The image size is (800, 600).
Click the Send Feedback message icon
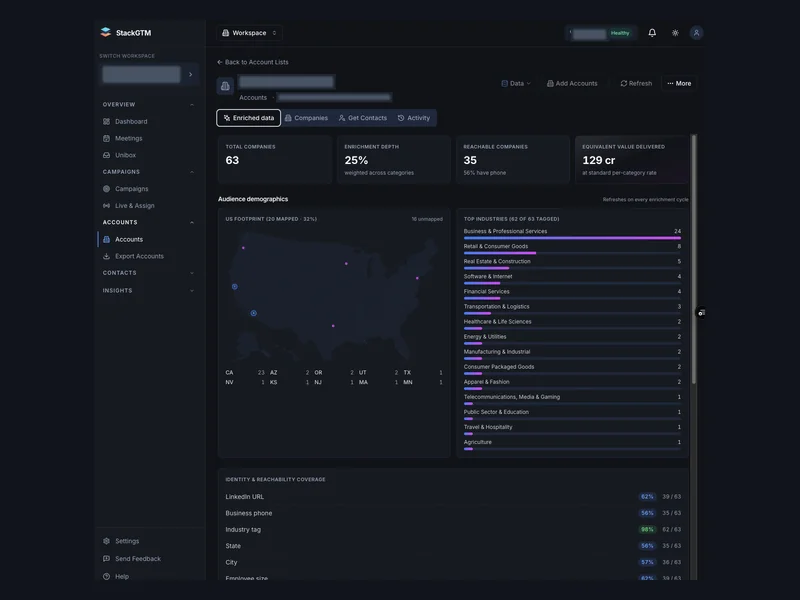point(107,559)
